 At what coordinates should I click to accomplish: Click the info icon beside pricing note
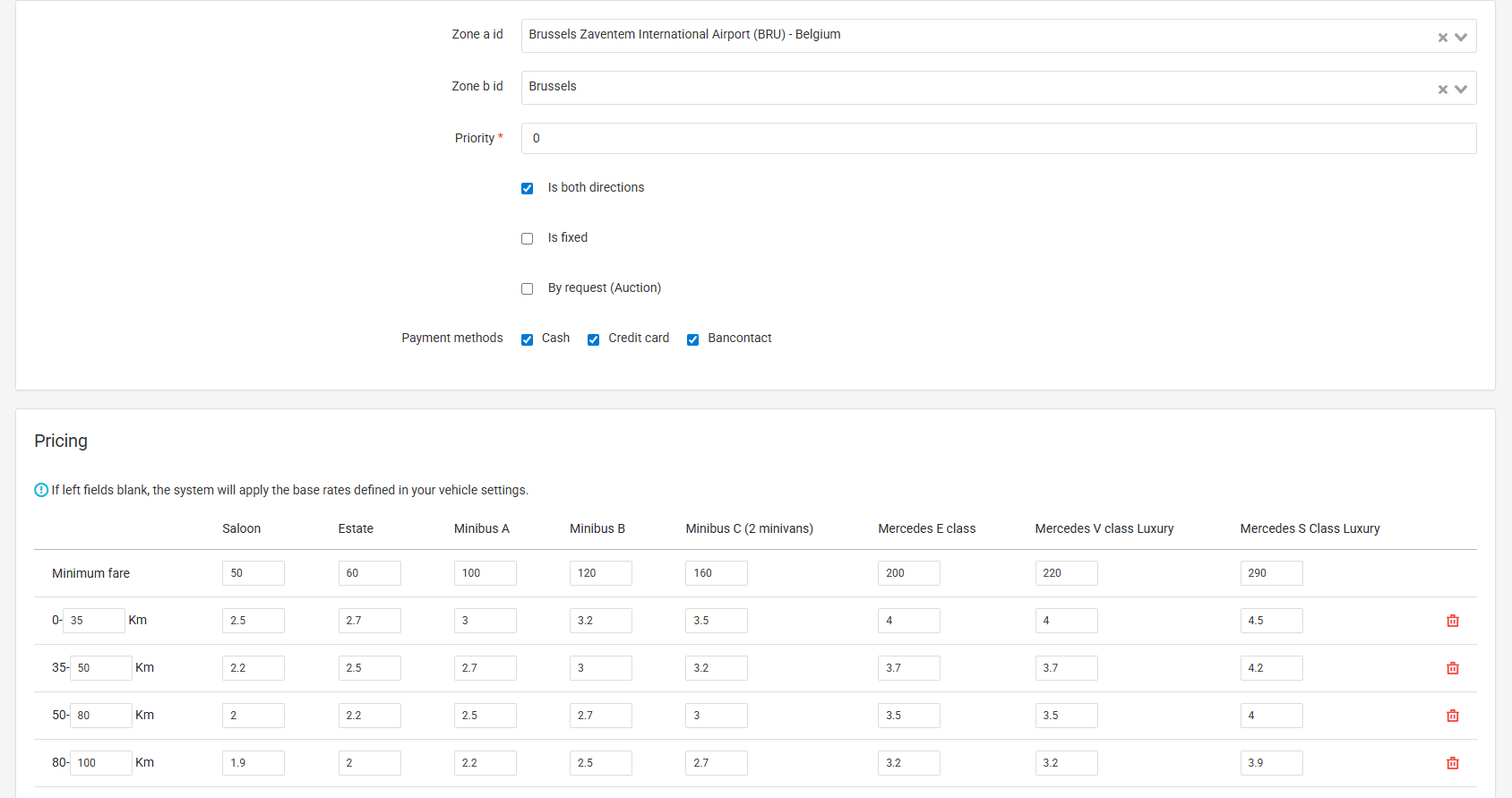41,490
